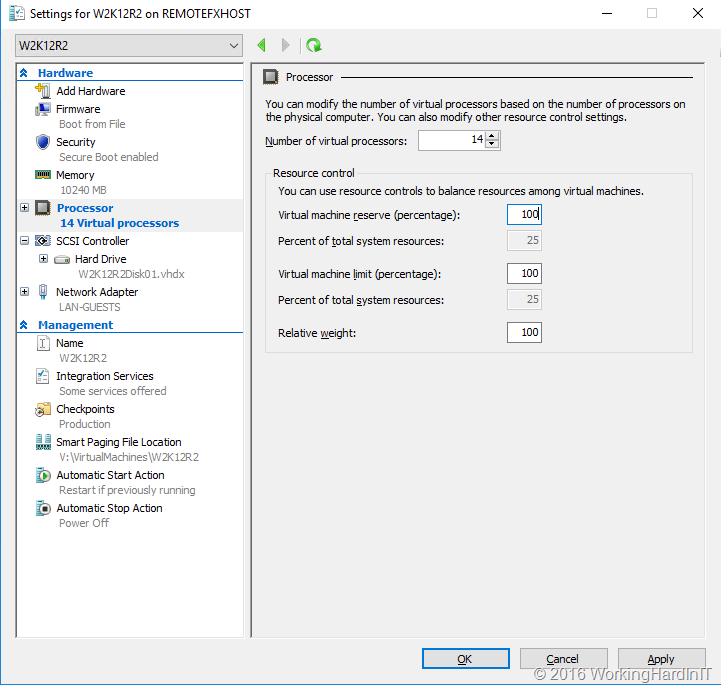Expand the Network Adapter tree node
The height and width of the screenshot is (685, 721).
click(24, 291)
